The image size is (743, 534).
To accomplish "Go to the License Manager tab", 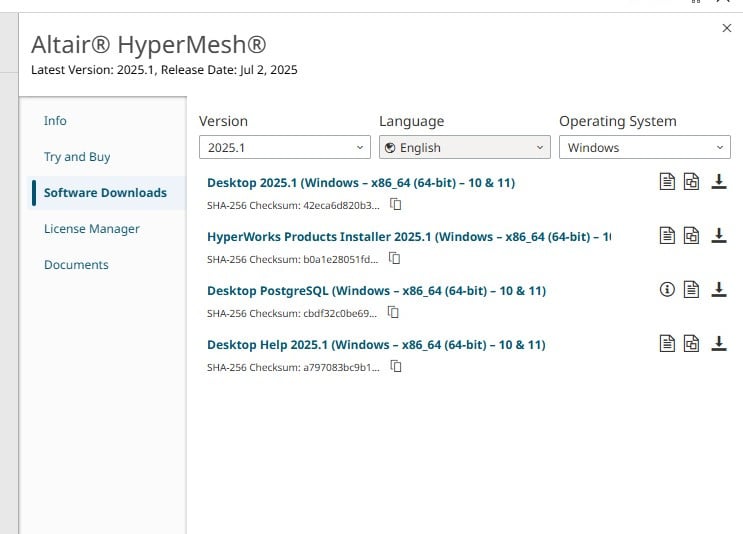I will coord(91,229).
